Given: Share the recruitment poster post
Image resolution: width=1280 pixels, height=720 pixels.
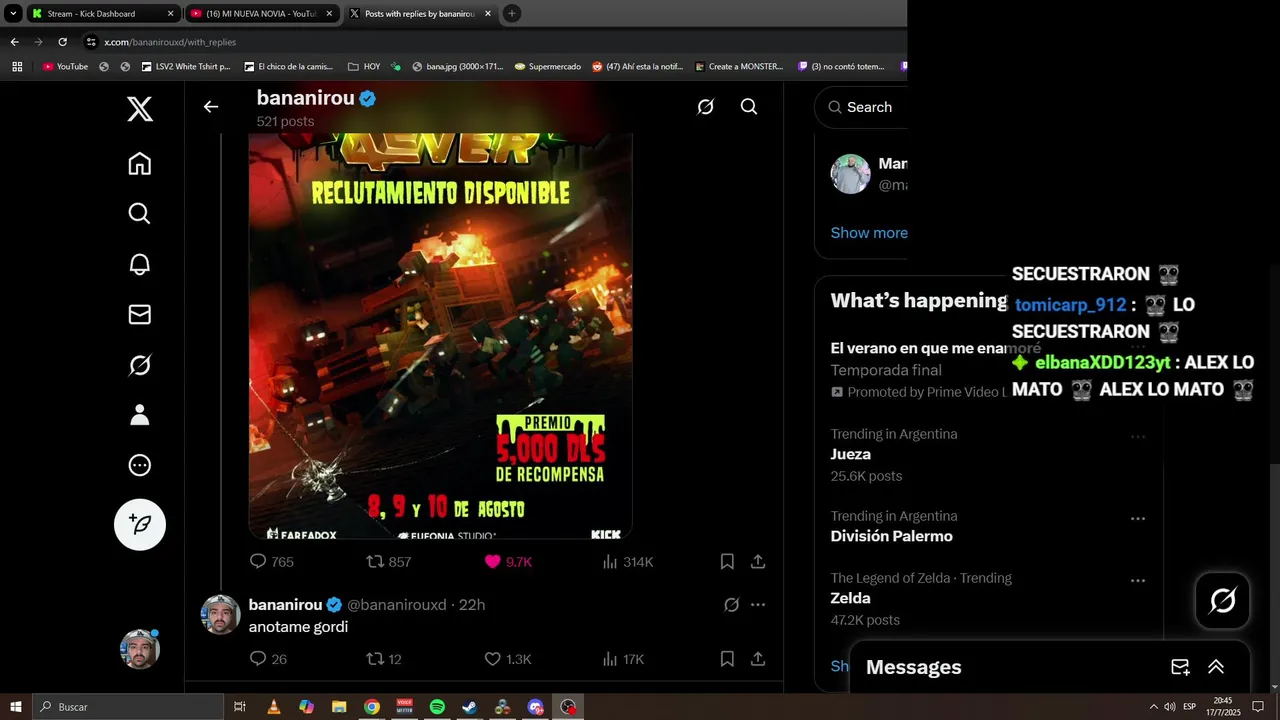Looking at the screenshot, I should coord(758,562).
